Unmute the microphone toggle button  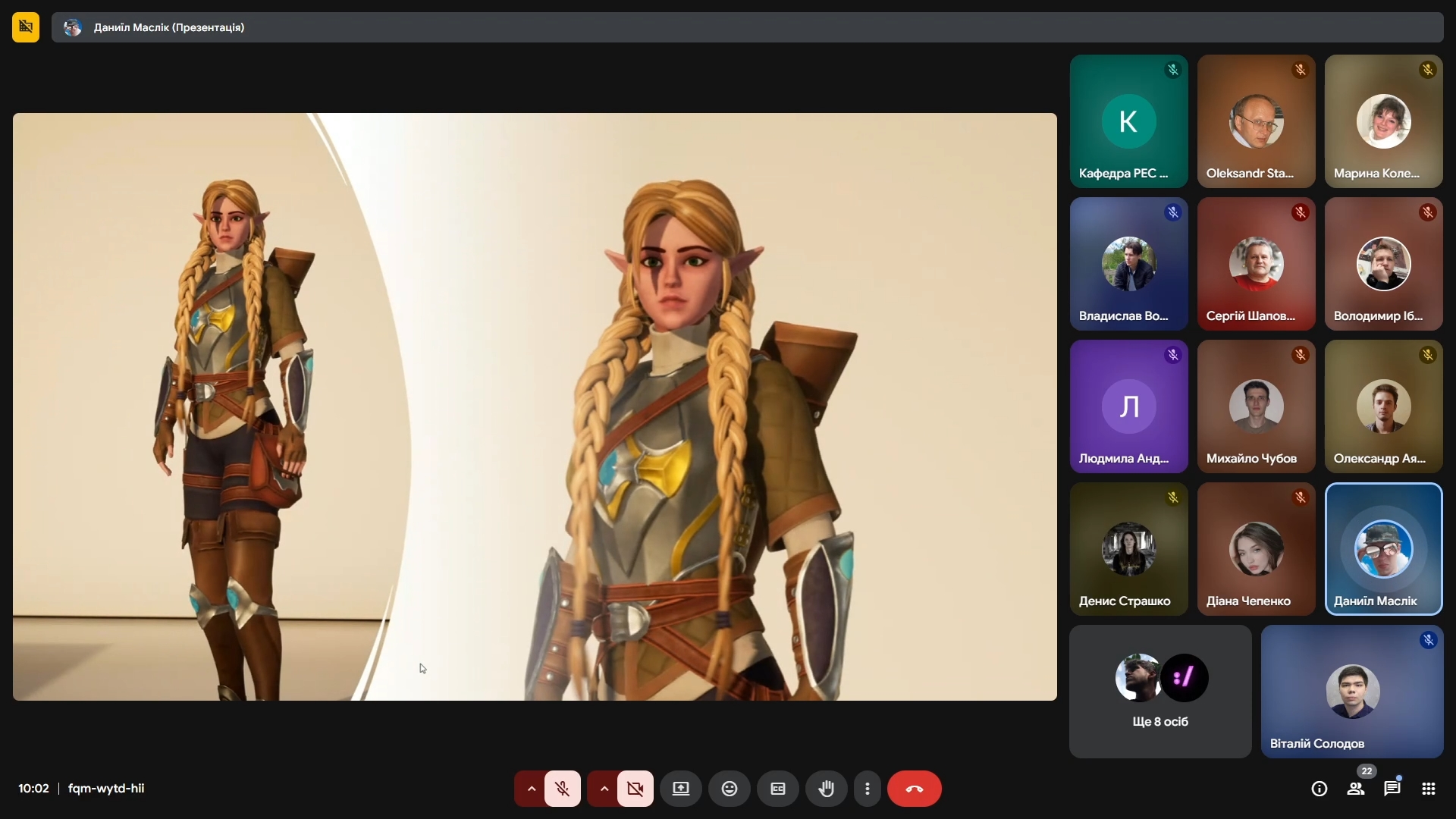[x=562, y=789]
